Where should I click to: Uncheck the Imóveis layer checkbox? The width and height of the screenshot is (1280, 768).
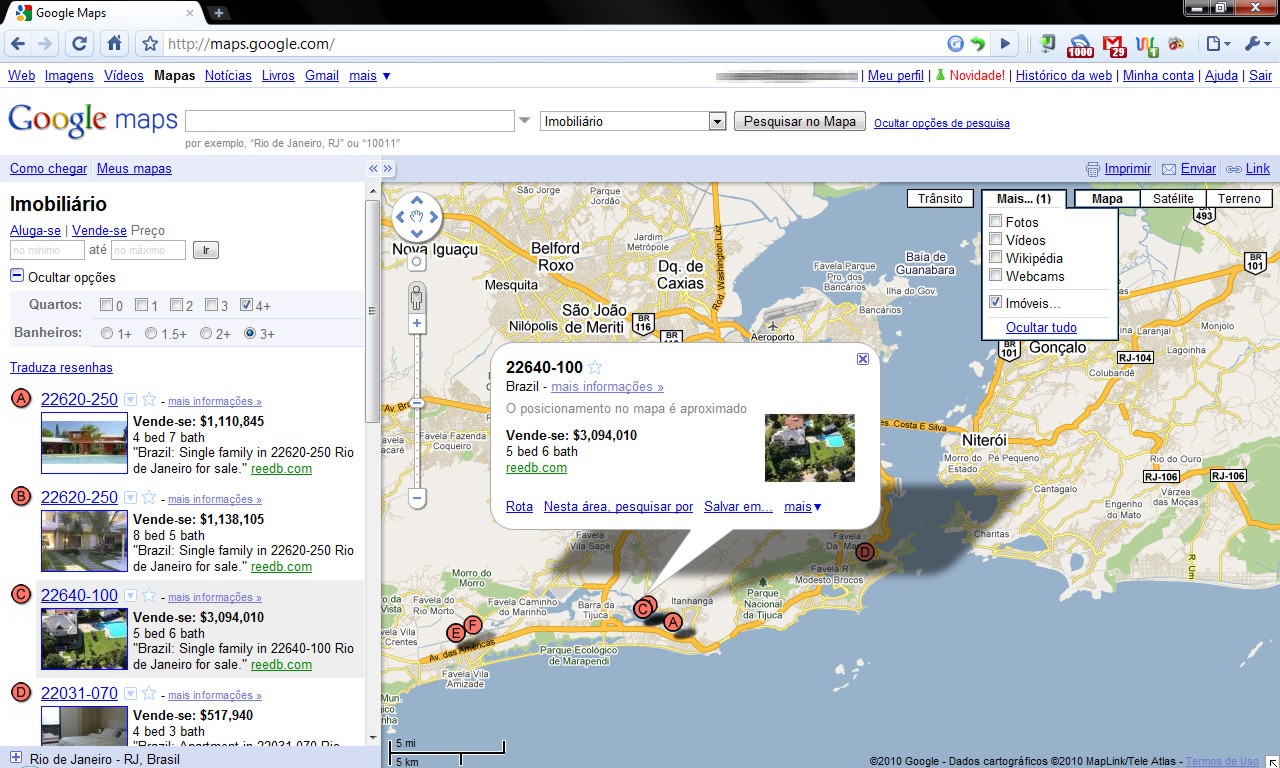point(995,302)
